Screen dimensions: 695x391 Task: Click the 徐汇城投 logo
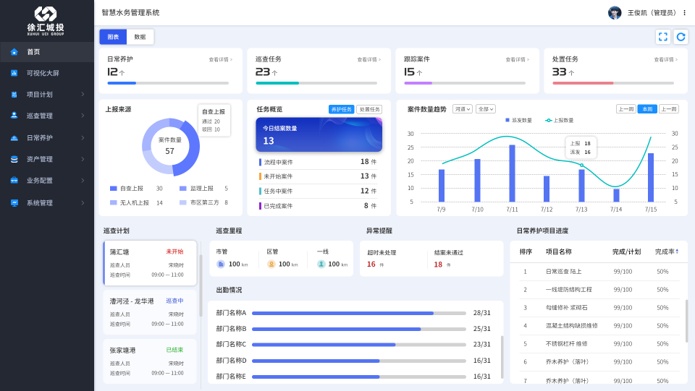tap(46, 20)
